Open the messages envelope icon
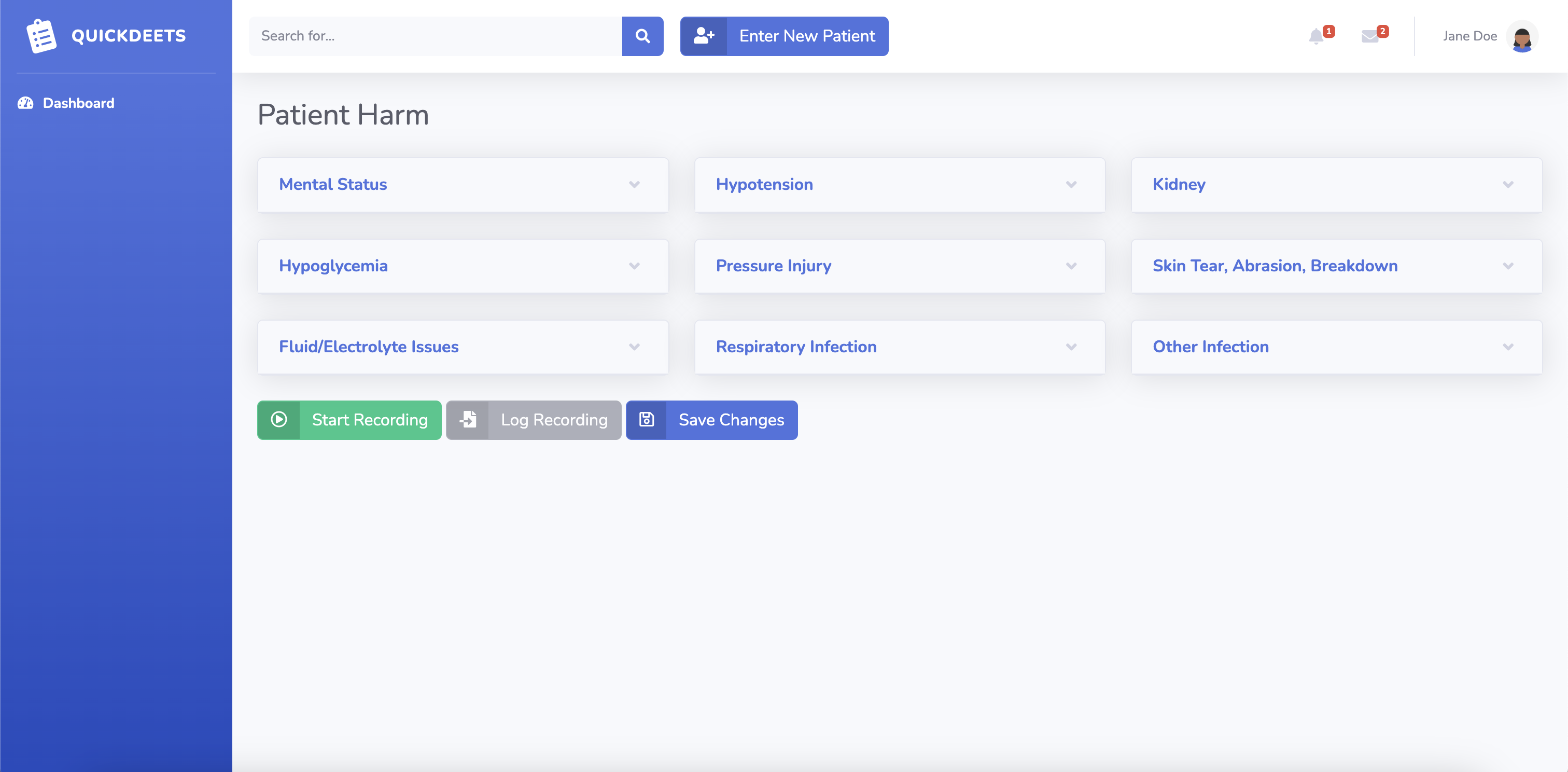 point(1369,36)
